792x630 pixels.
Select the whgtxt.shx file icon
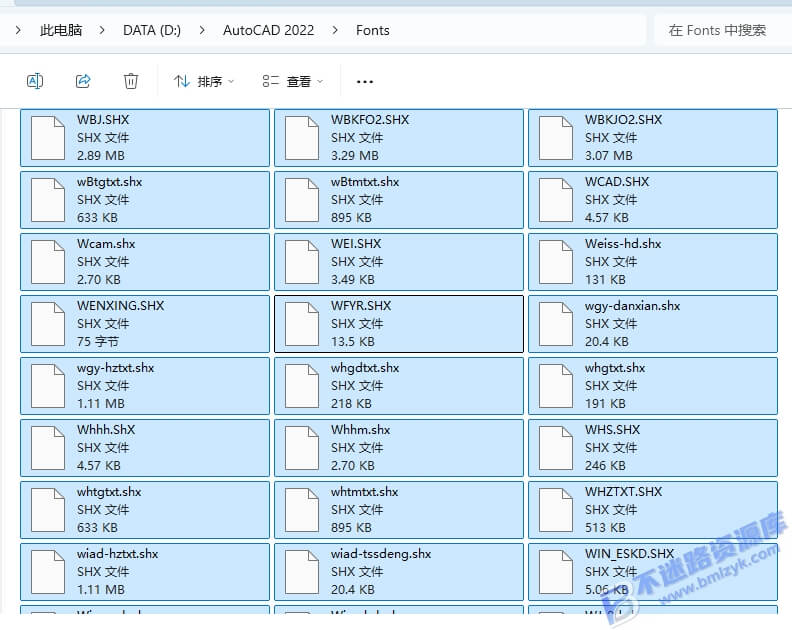tap(556, 386)
